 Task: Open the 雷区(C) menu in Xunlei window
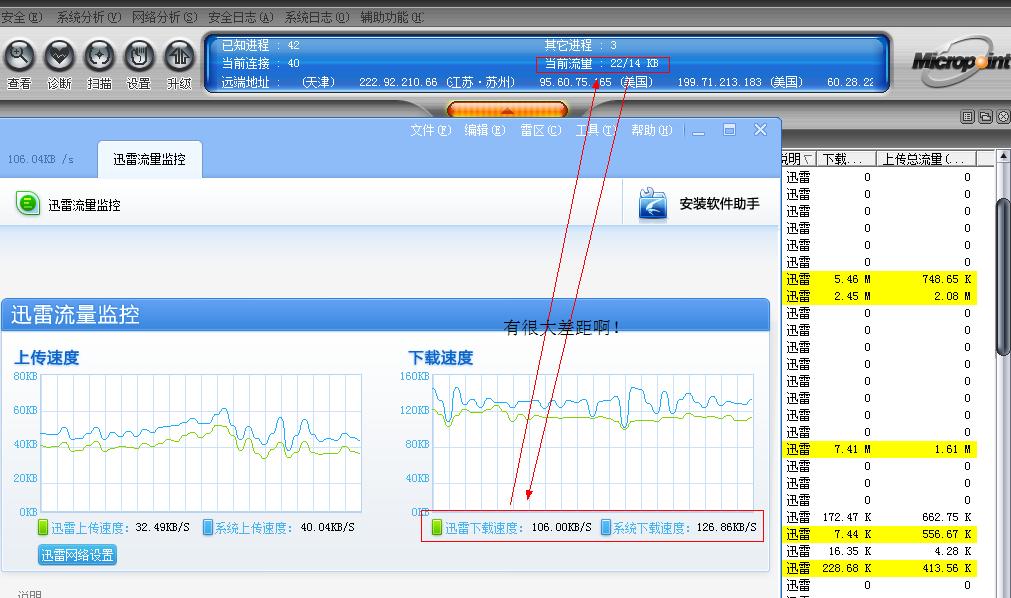(x=540, y=130)
